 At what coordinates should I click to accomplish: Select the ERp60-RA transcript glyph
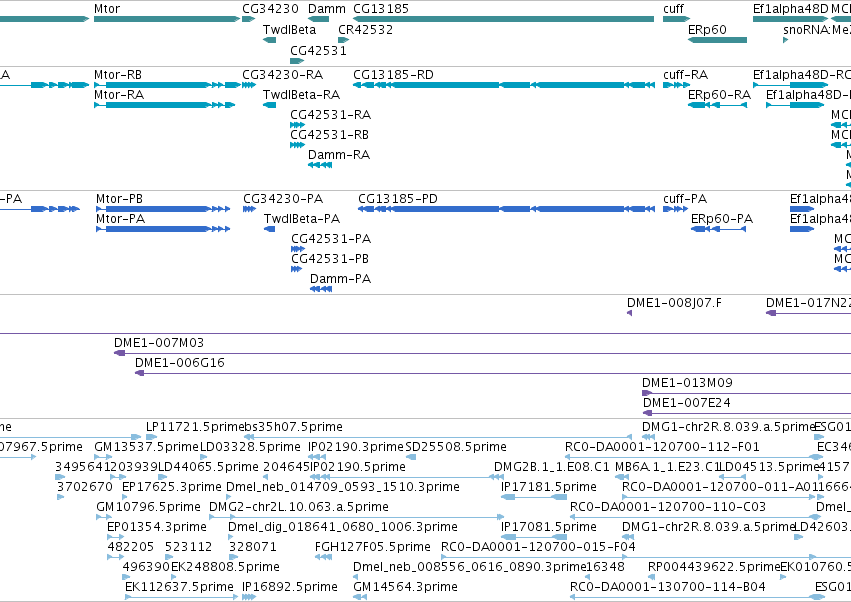click(x=717, y=105)
